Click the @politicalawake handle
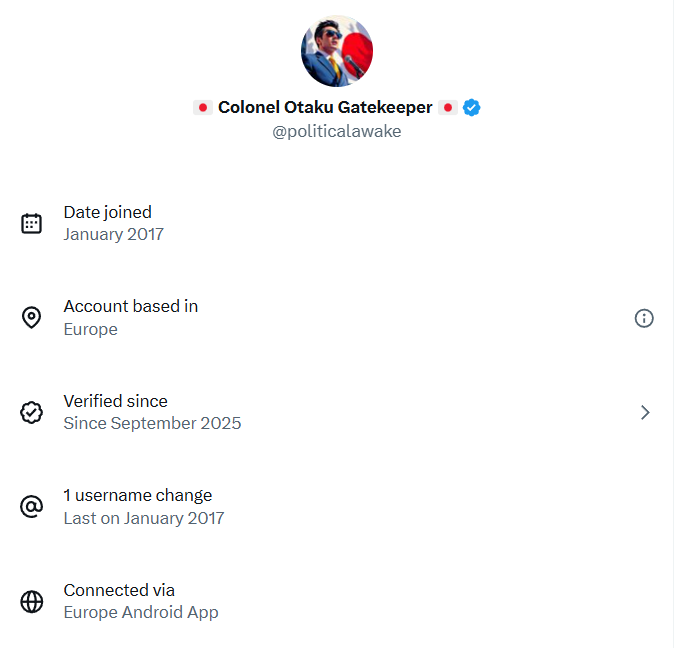The width and height of the screenshot is (690, 648). 337,131
